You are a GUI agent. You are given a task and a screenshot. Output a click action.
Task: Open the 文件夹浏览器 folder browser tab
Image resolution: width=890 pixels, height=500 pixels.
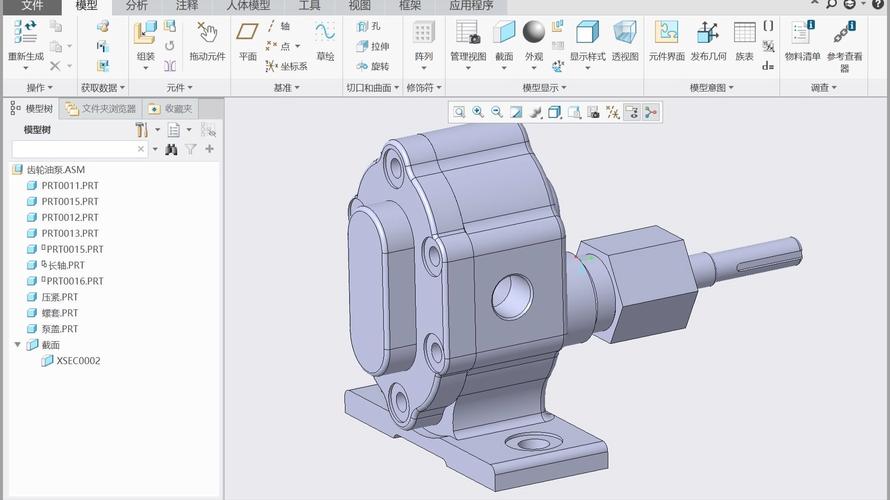pos(100,108)
